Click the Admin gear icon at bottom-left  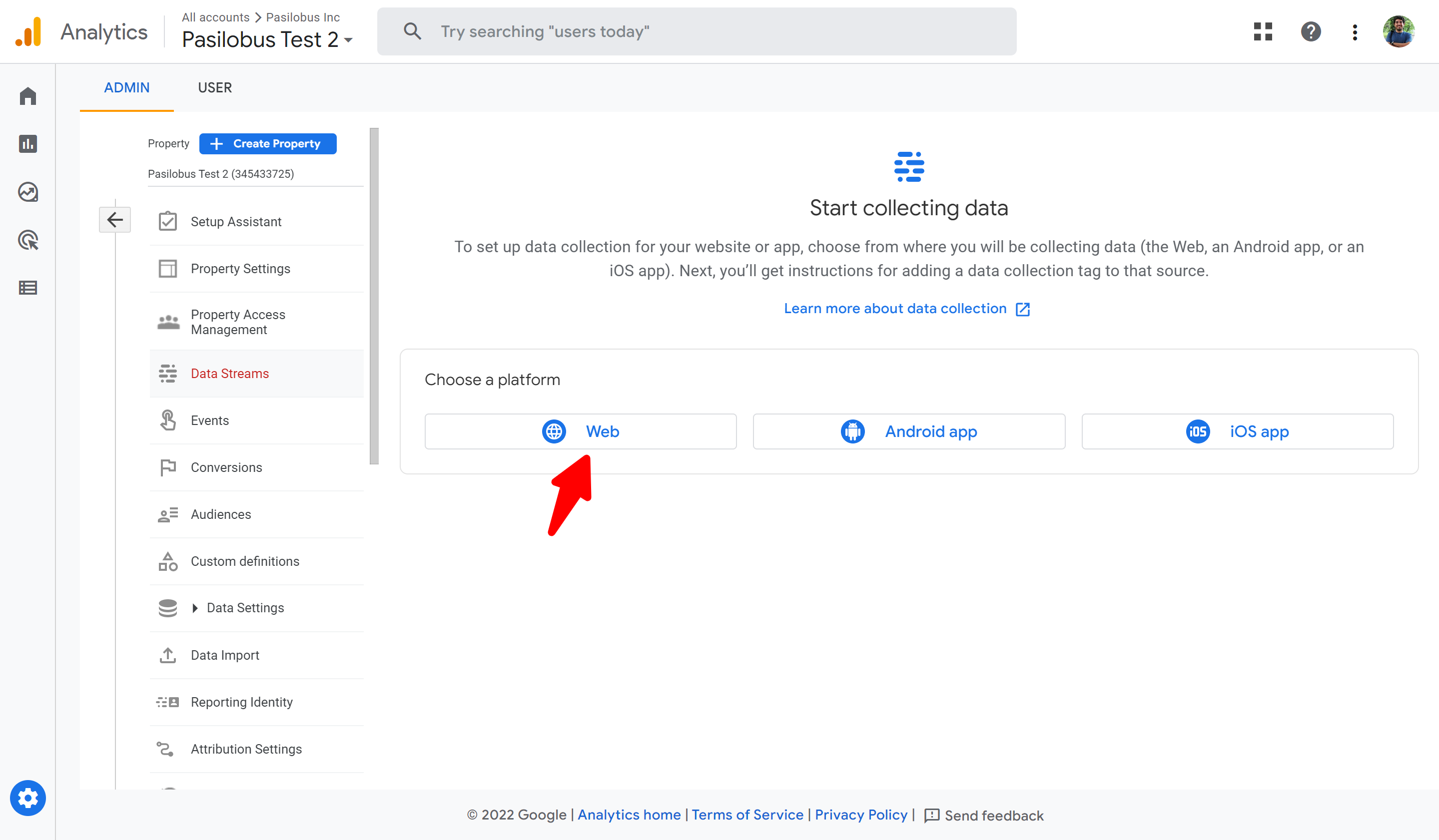click(27, 798)
